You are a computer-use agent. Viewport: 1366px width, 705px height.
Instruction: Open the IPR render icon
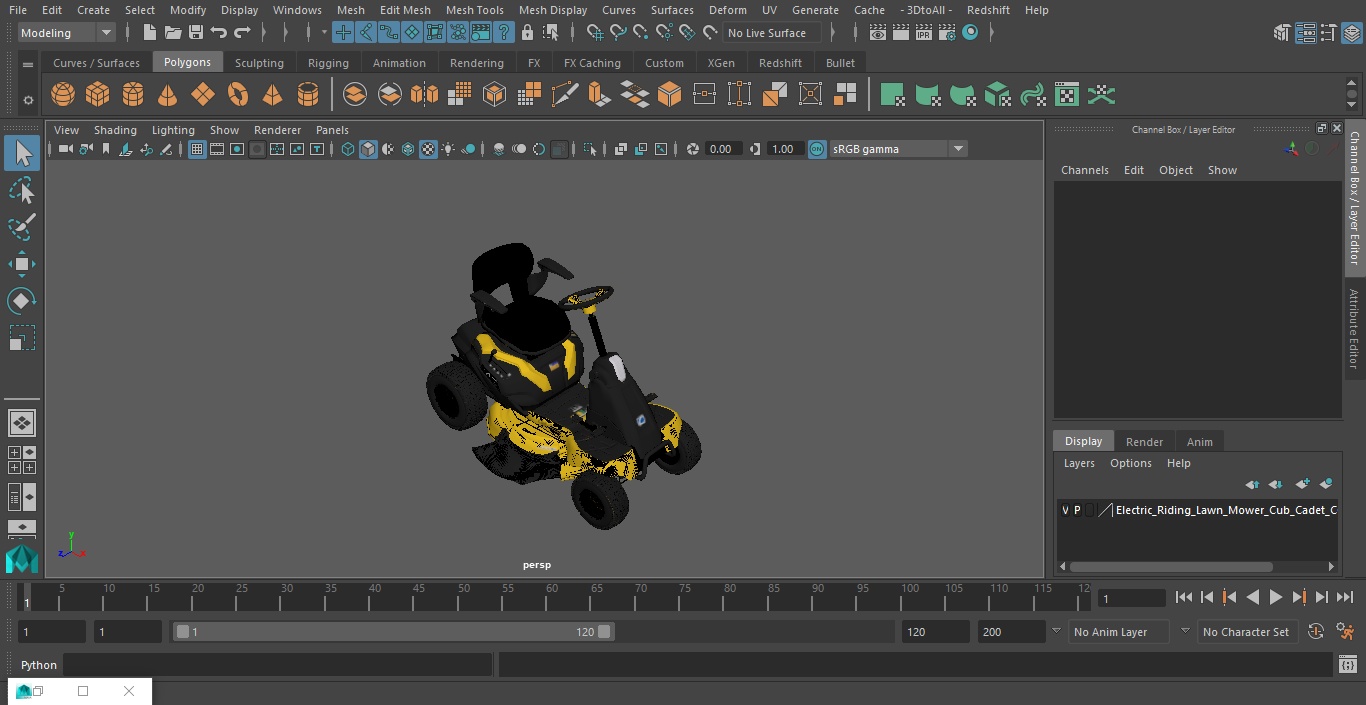coord(924,33)
